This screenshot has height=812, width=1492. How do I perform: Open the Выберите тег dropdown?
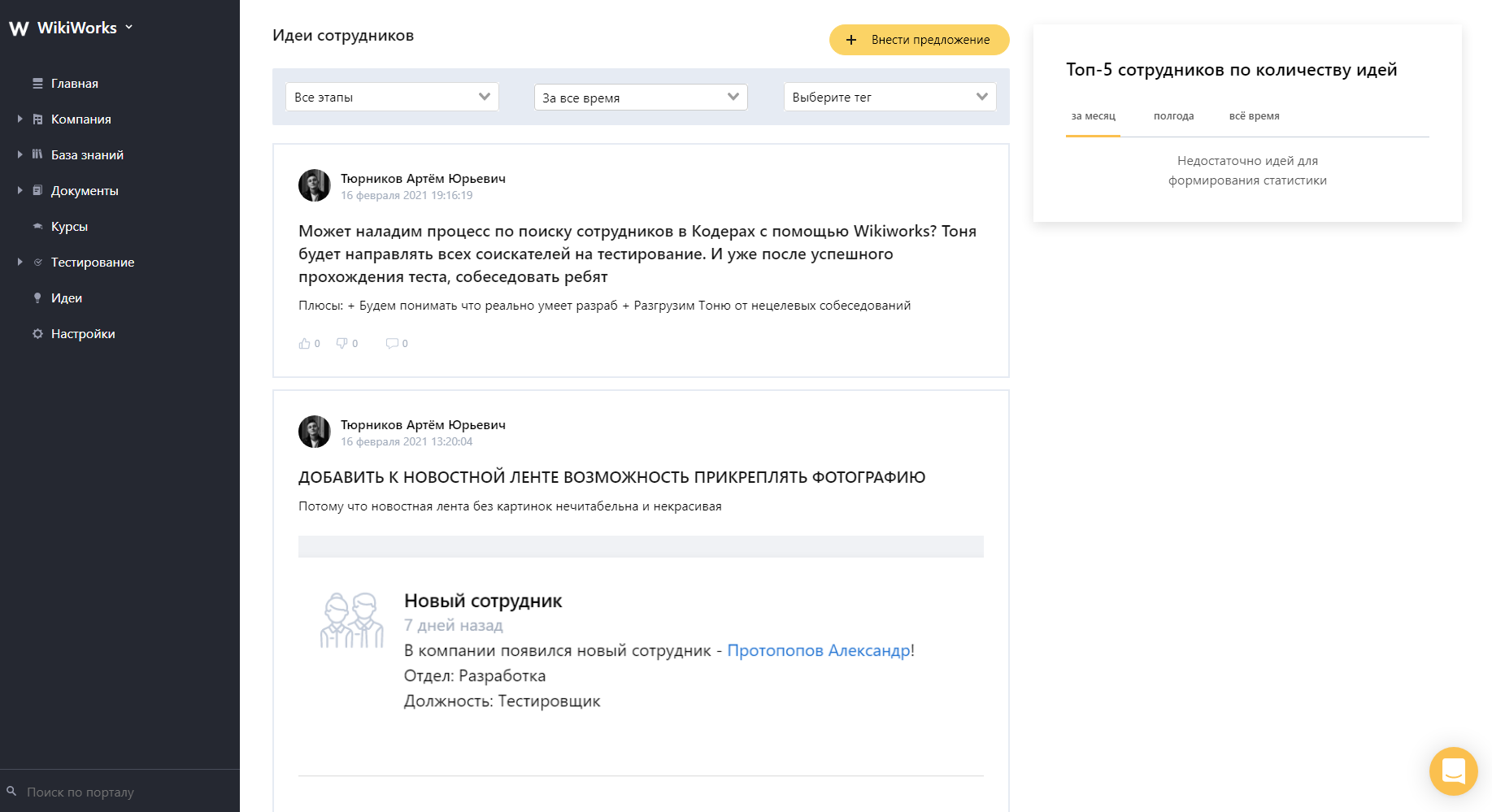pos(890,98)
